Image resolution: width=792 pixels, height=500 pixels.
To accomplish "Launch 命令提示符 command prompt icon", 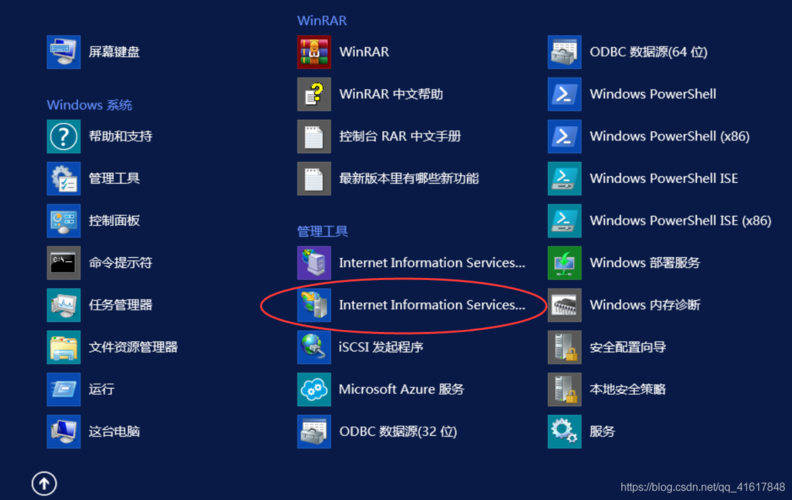I will [64, 263].
